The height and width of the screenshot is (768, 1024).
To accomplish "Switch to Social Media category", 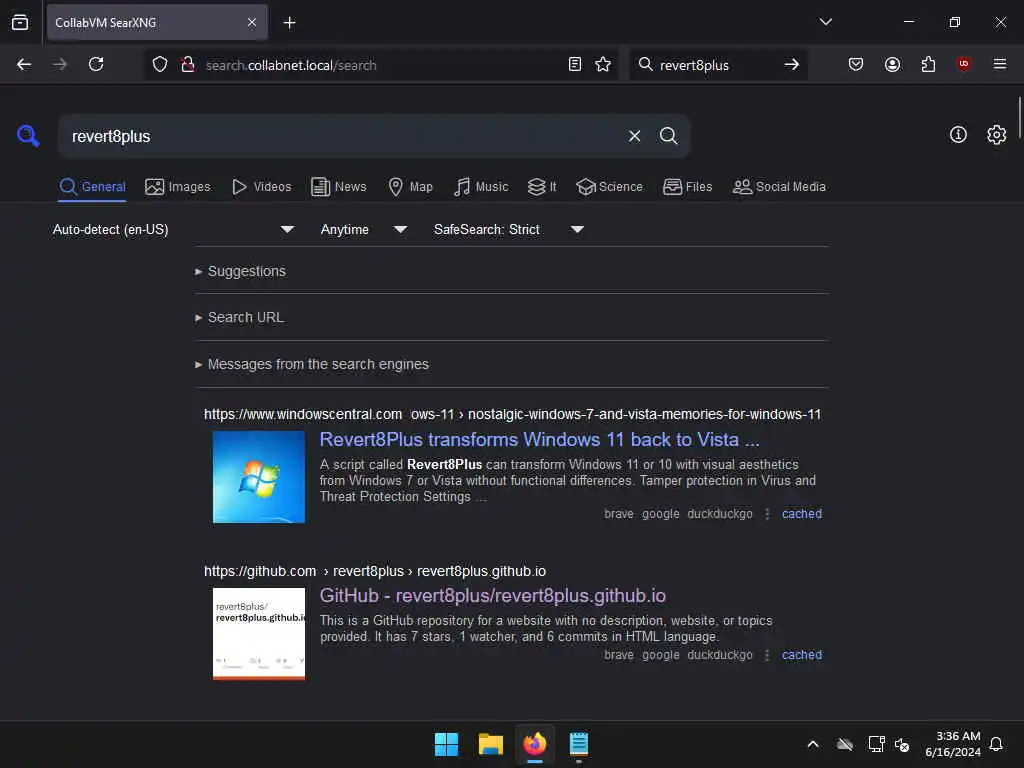I will coord(778,187).
